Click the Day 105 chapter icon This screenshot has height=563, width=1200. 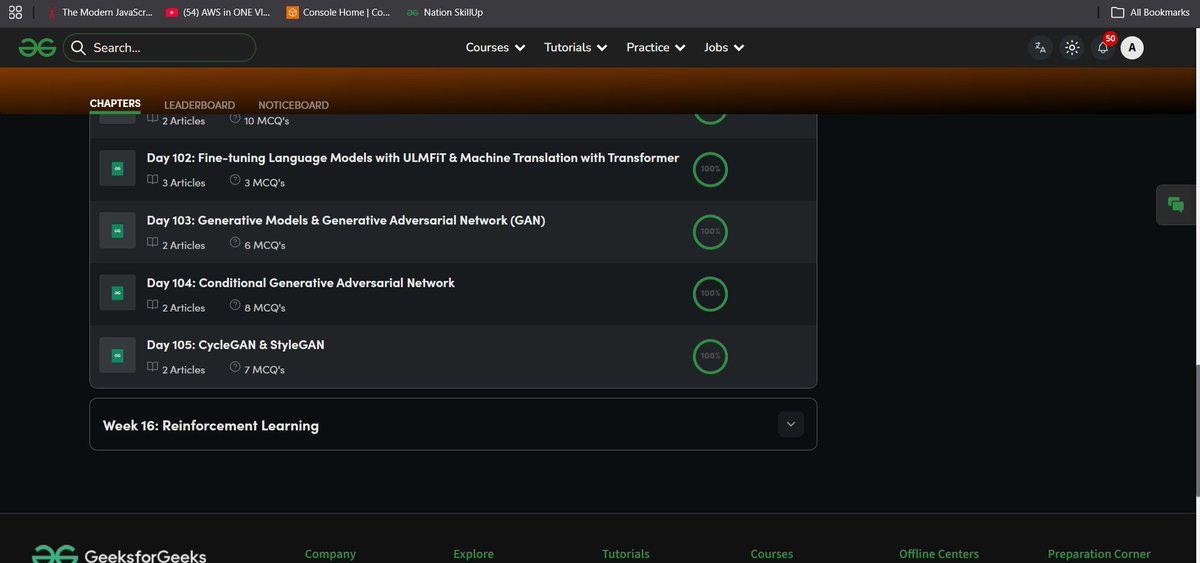coord(117,355)
